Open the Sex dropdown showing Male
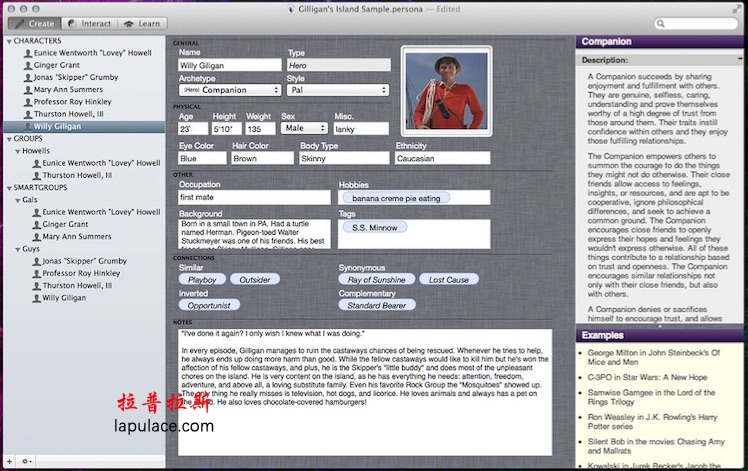Screen dimensions: 748x471 (x=304, y=128)
